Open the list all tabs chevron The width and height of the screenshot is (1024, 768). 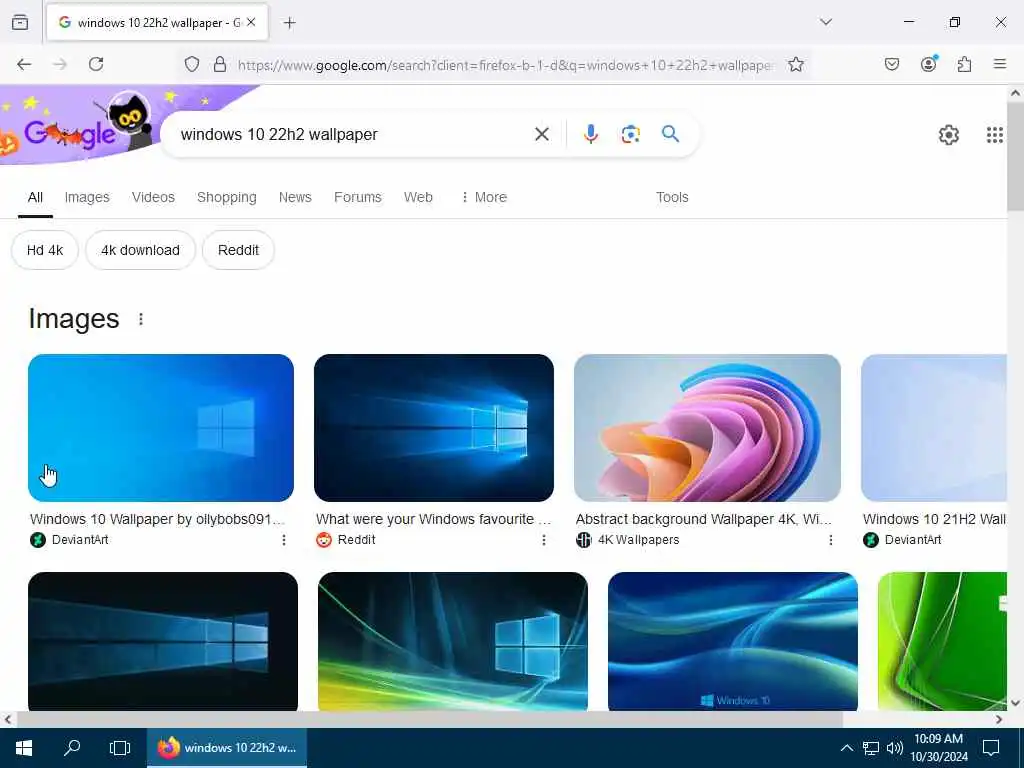(x=826, y=22)
